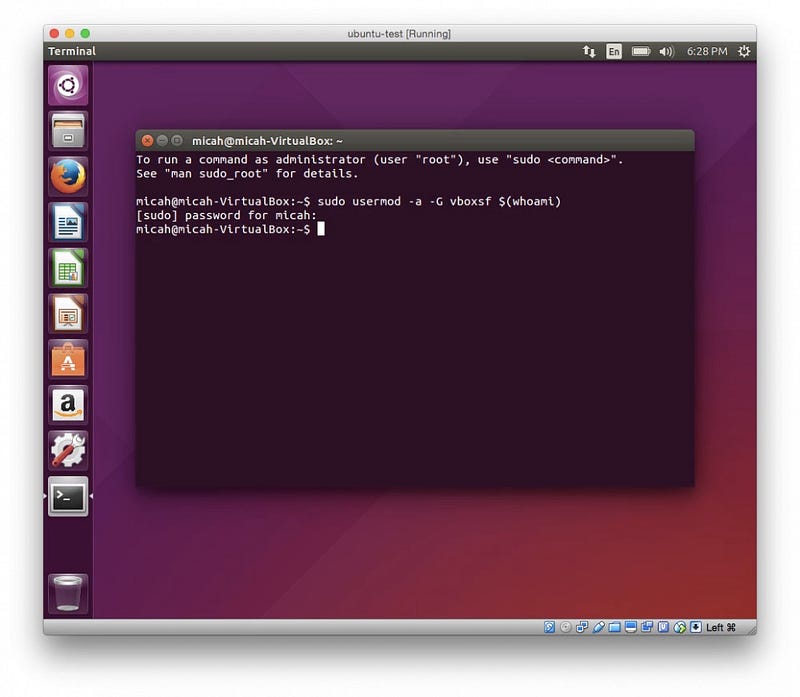Screen dimensions: 800x697
Task: Close the ubuntu-test VirtualBox window
Action: (x=54, y=33)
